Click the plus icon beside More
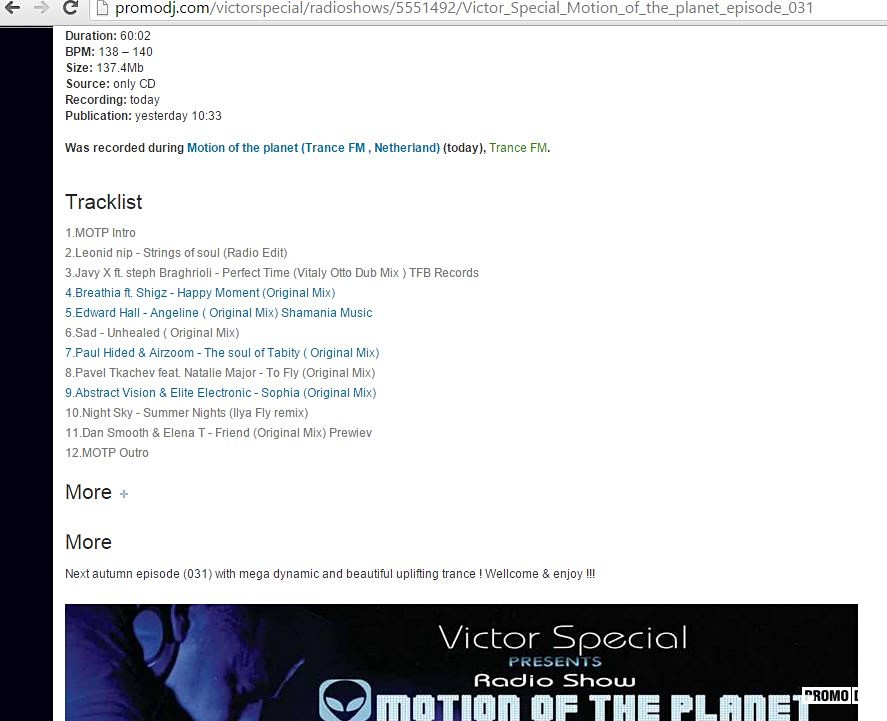Screen dimensions: 887x721 tap(124, 494)
